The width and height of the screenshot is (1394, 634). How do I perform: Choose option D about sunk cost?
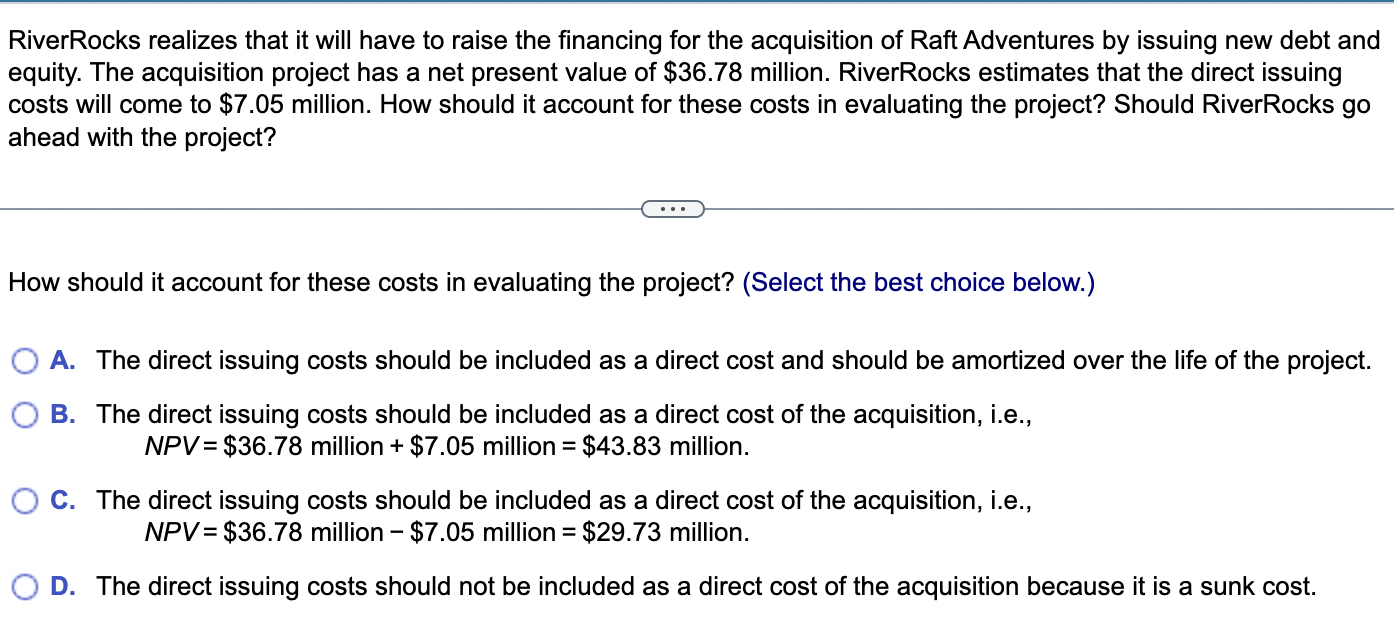[x=700, y=587]
